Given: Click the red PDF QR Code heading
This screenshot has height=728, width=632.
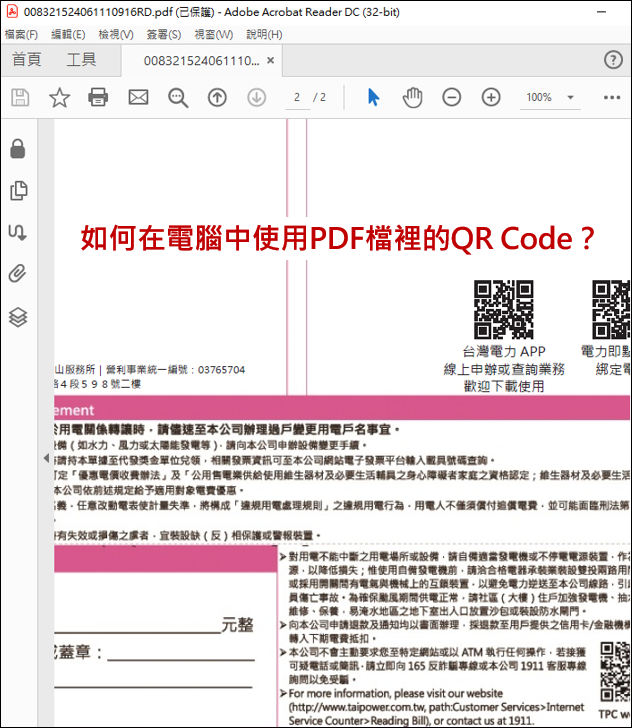Looking at the screenshot, I should click(338, 238).
